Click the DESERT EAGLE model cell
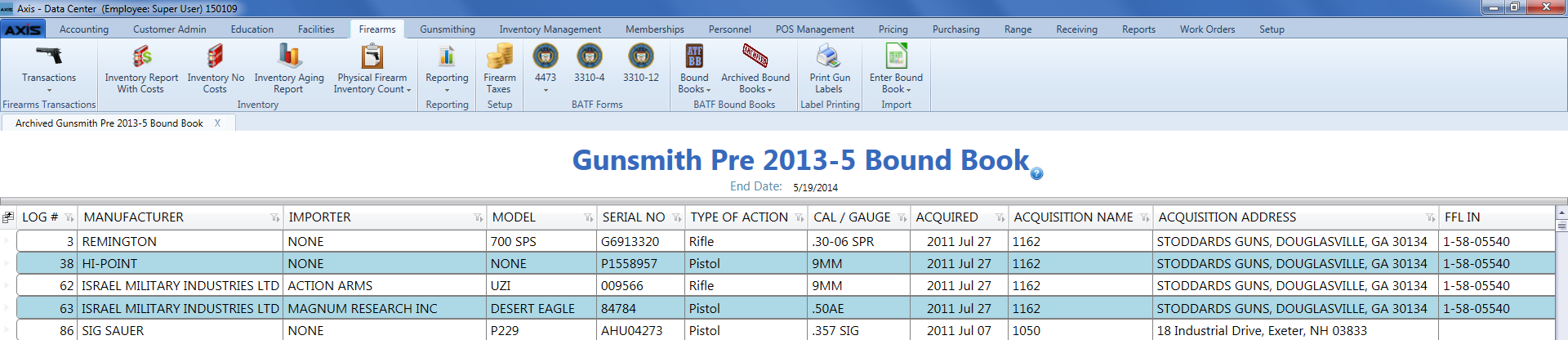1568x340 pixels. [542, 308]
